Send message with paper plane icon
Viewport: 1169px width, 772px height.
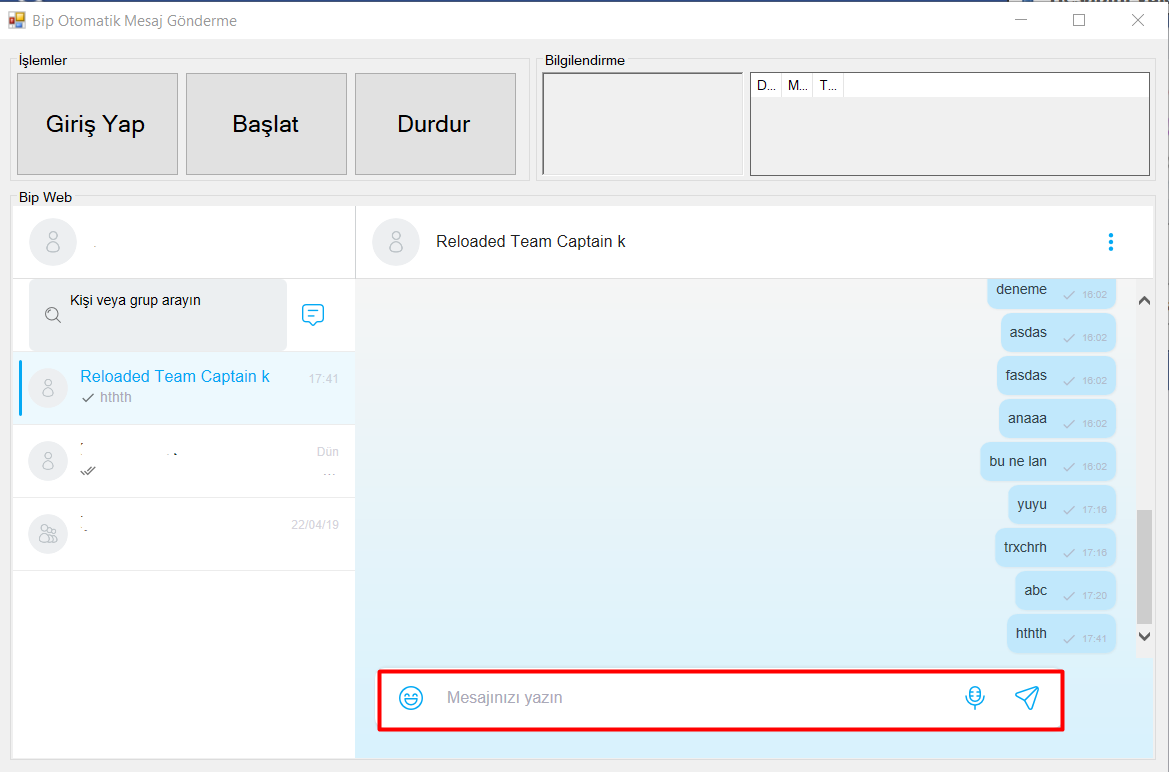click(x=1027, y=697)
